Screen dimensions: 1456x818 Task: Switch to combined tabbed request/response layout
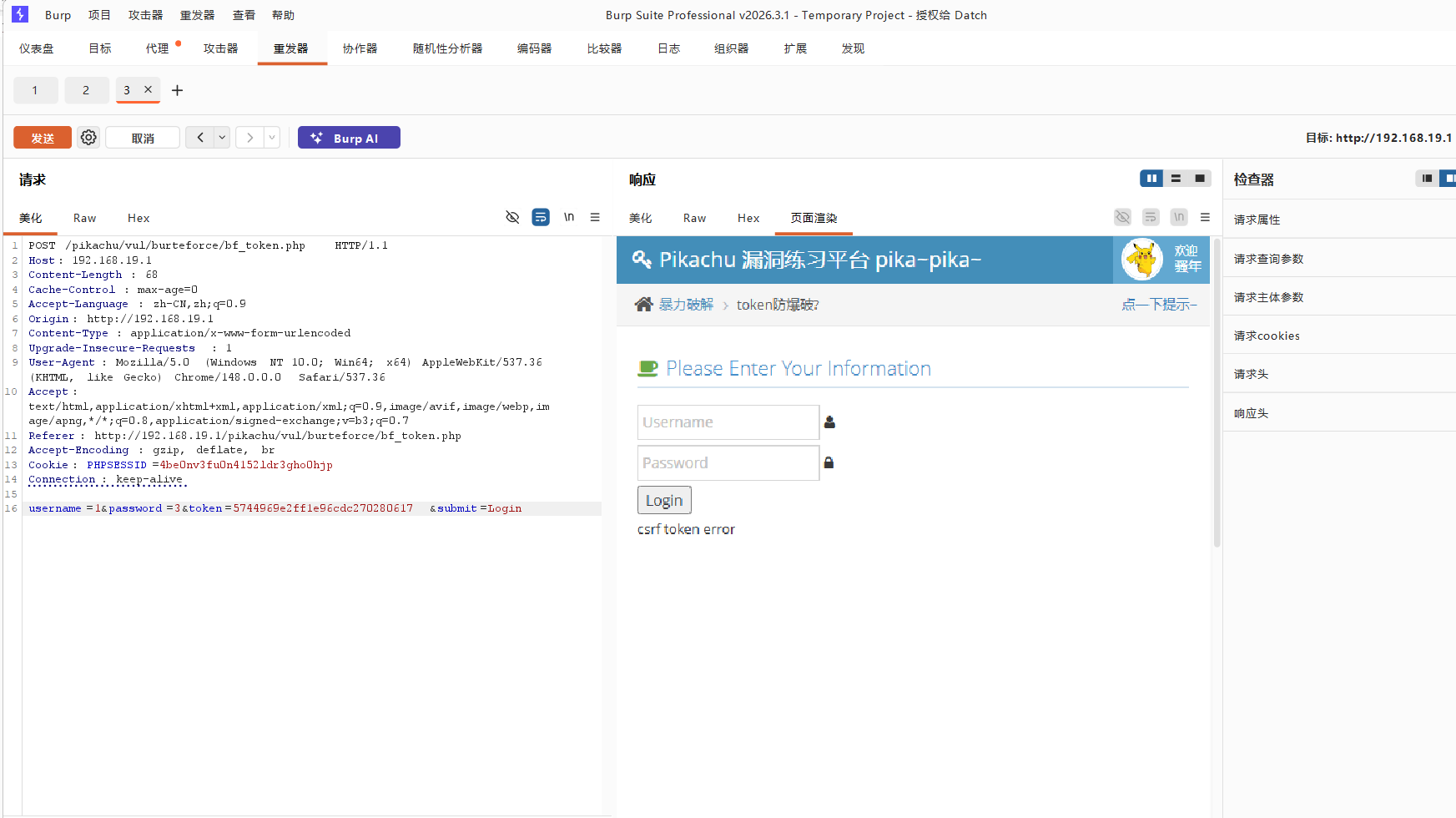point(1200,179)
